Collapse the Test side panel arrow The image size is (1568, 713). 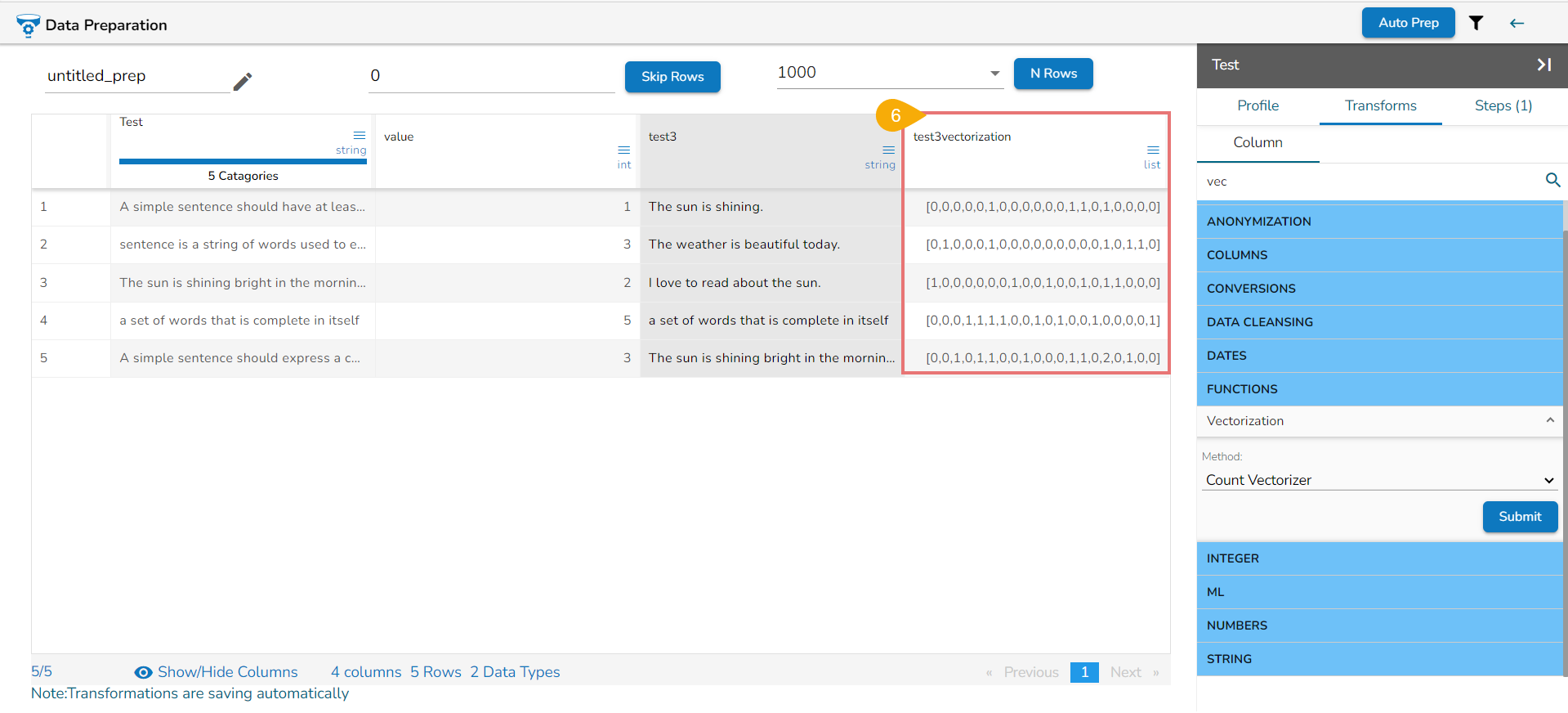click(x=1543, y=65)
